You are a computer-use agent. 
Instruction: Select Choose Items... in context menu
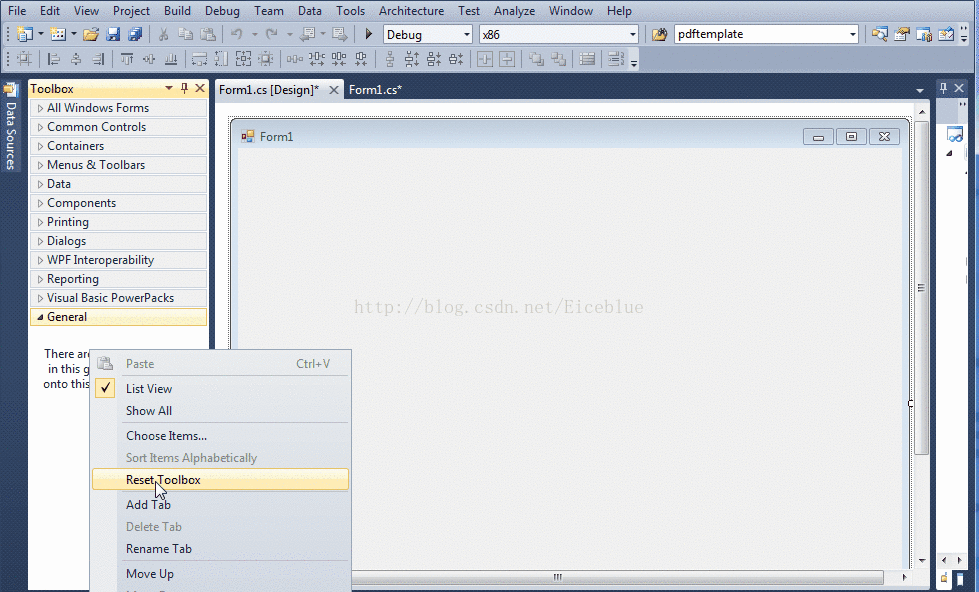tap(220, 436)
